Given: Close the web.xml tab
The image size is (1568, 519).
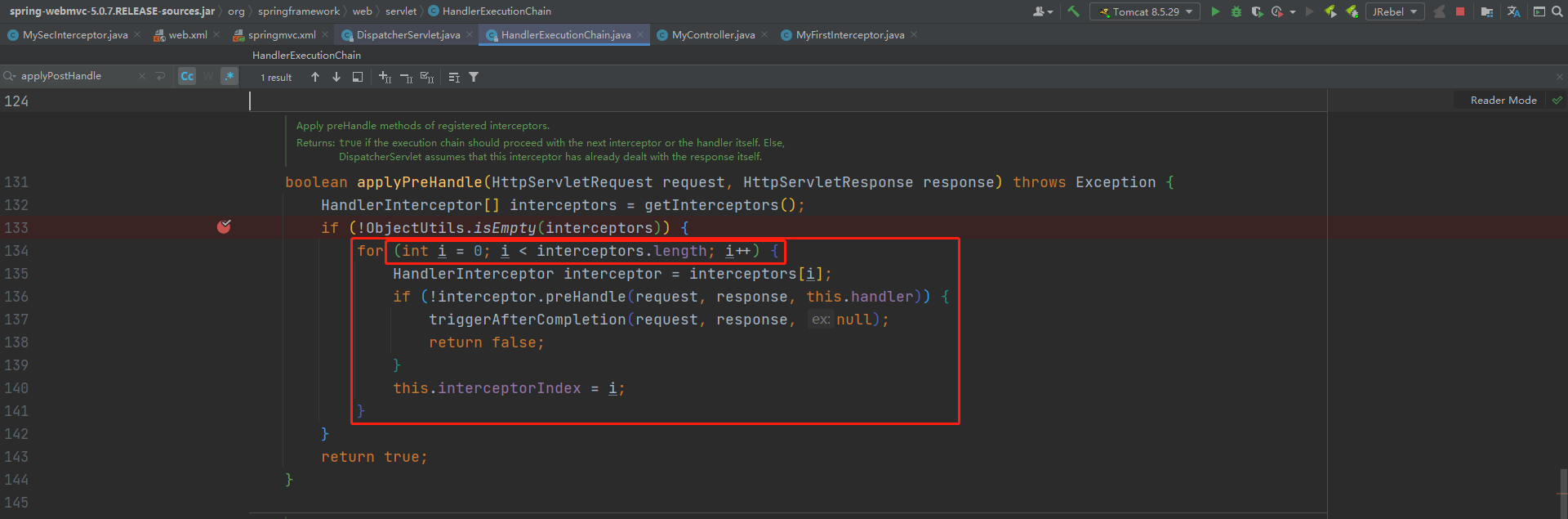Looking at the screenshot, I should 216,35.
